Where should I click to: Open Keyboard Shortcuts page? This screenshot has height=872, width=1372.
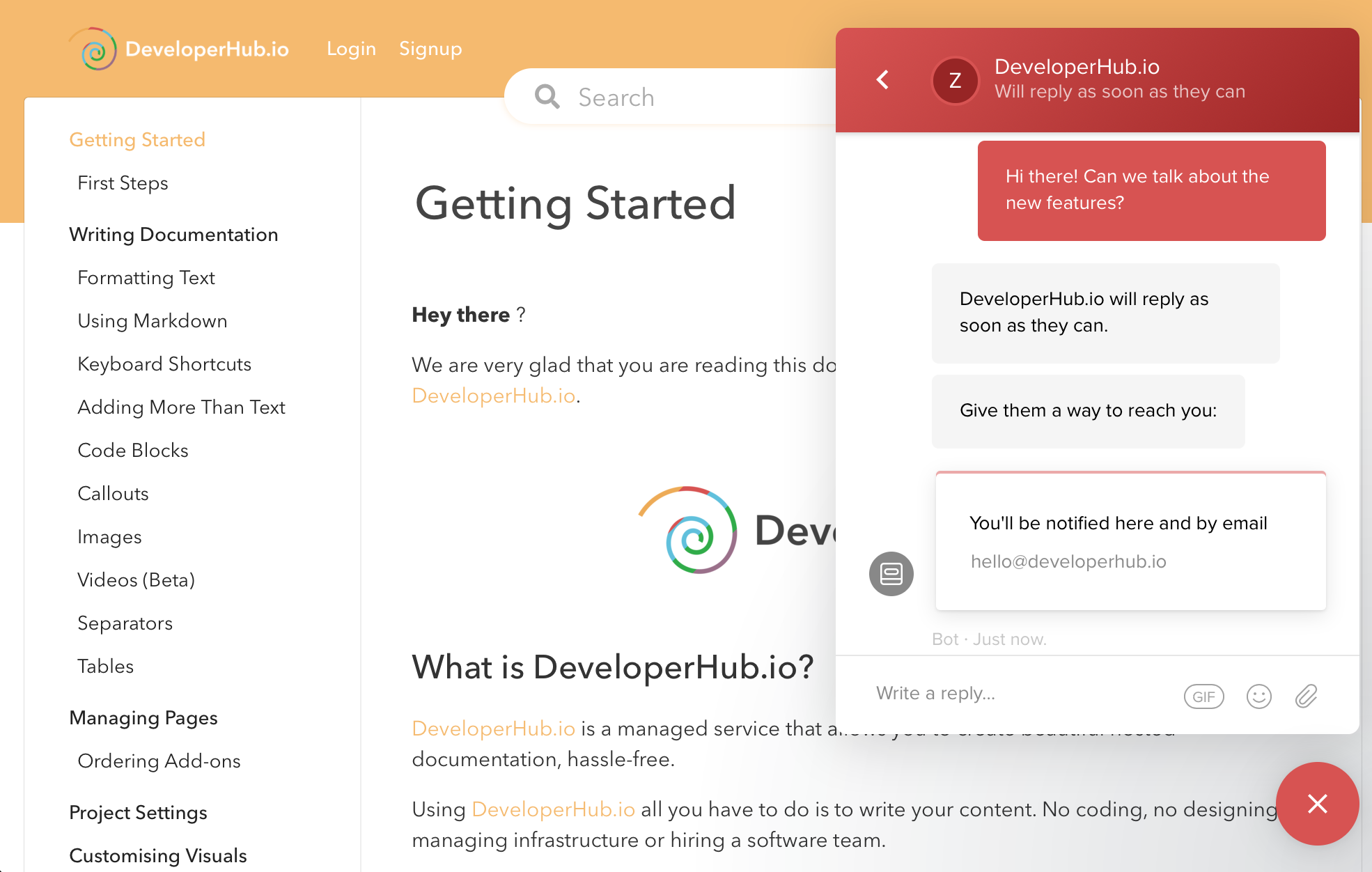pyautogui.click(x=164, y=364)
